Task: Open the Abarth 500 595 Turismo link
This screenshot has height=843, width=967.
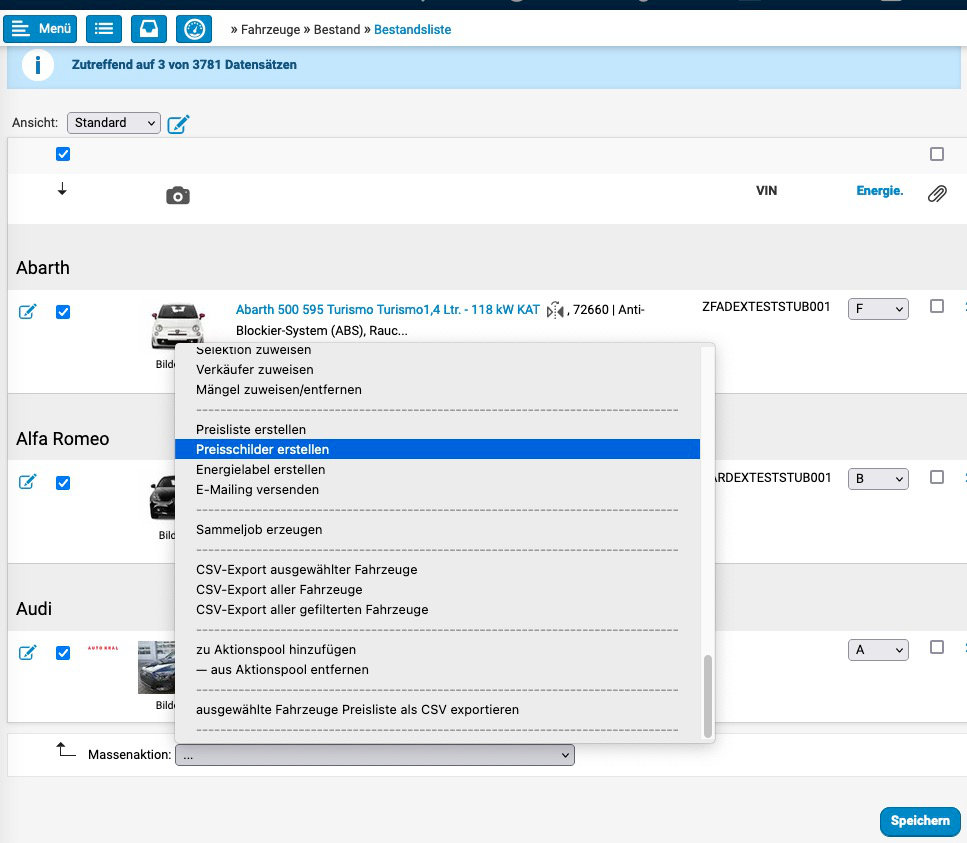Action: (x=388, y=310)
